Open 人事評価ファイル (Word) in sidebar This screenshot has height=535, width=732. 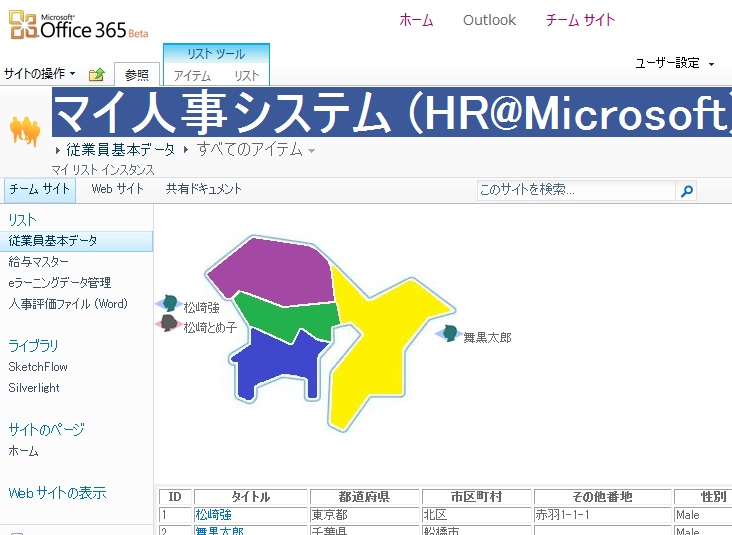click(x=68, y=304)
